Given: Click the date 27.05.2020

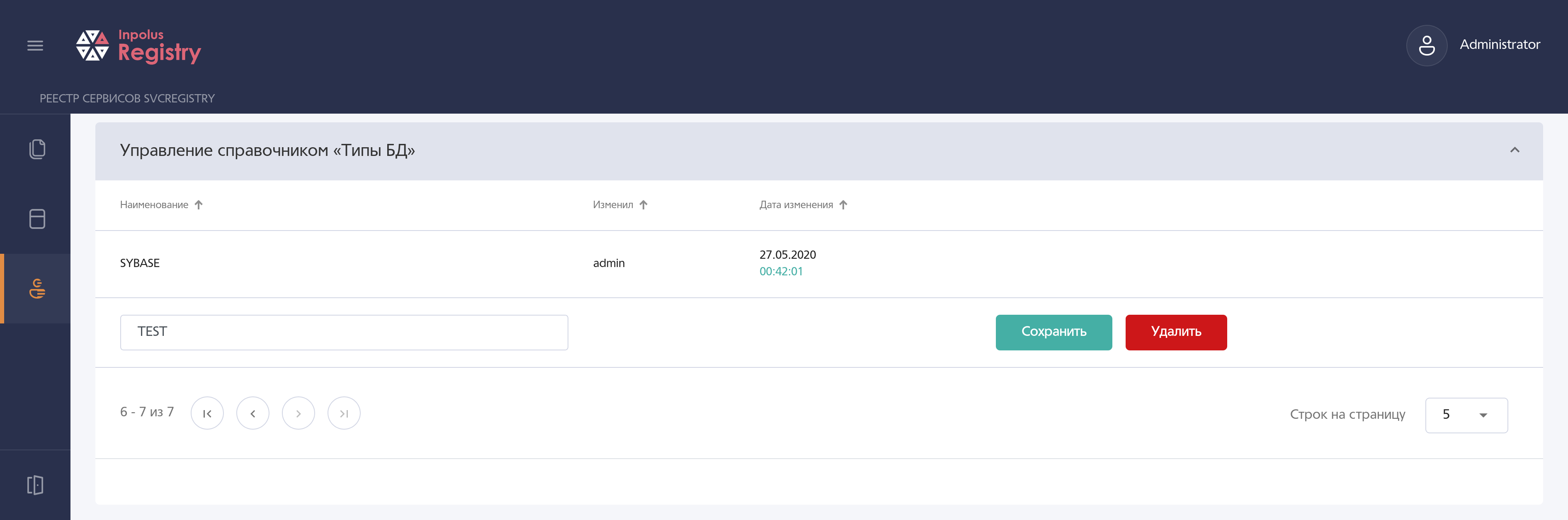Looking at the screenshot, I should click(x=788, y=255).
